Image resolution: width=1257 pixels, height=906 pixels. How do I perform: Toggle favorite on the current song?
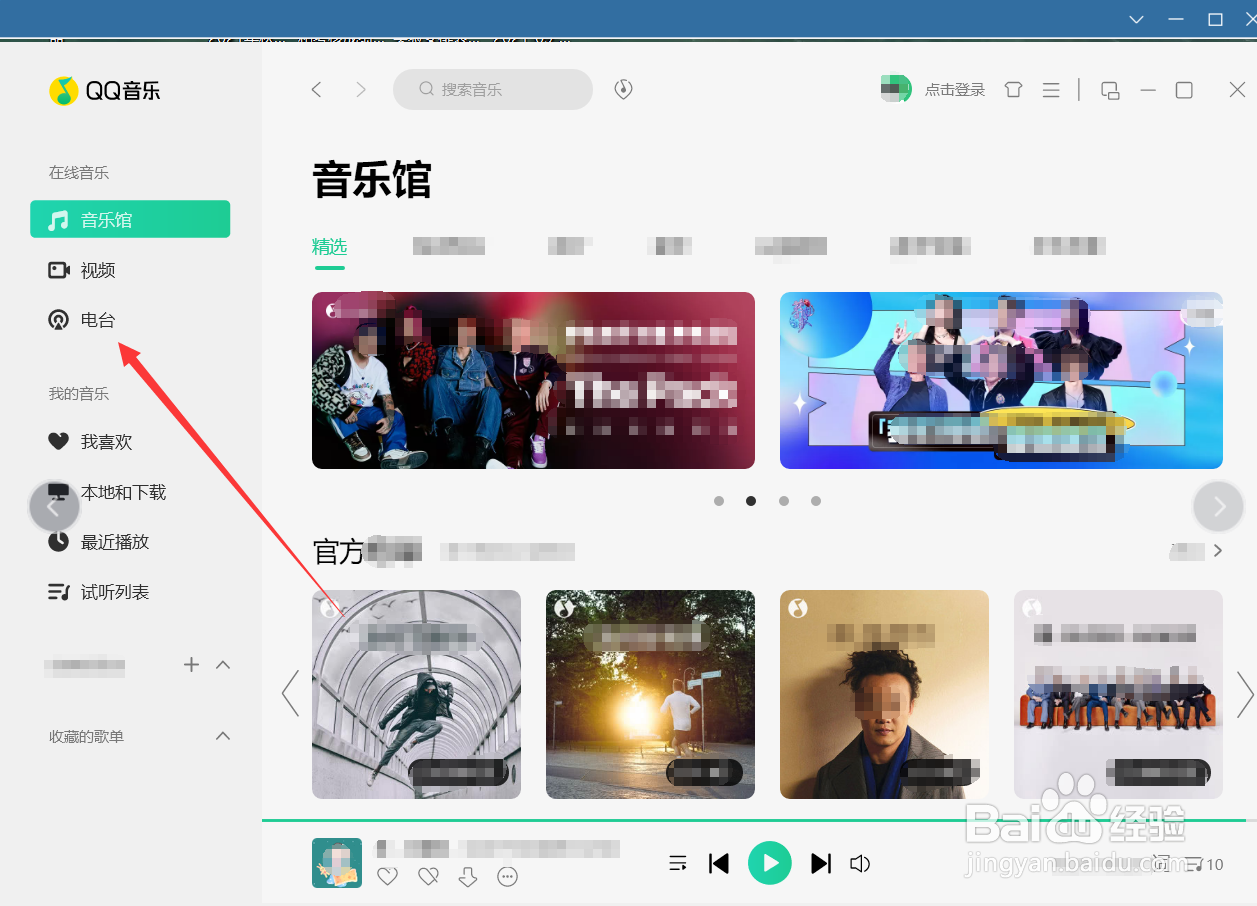pos(388,876)
